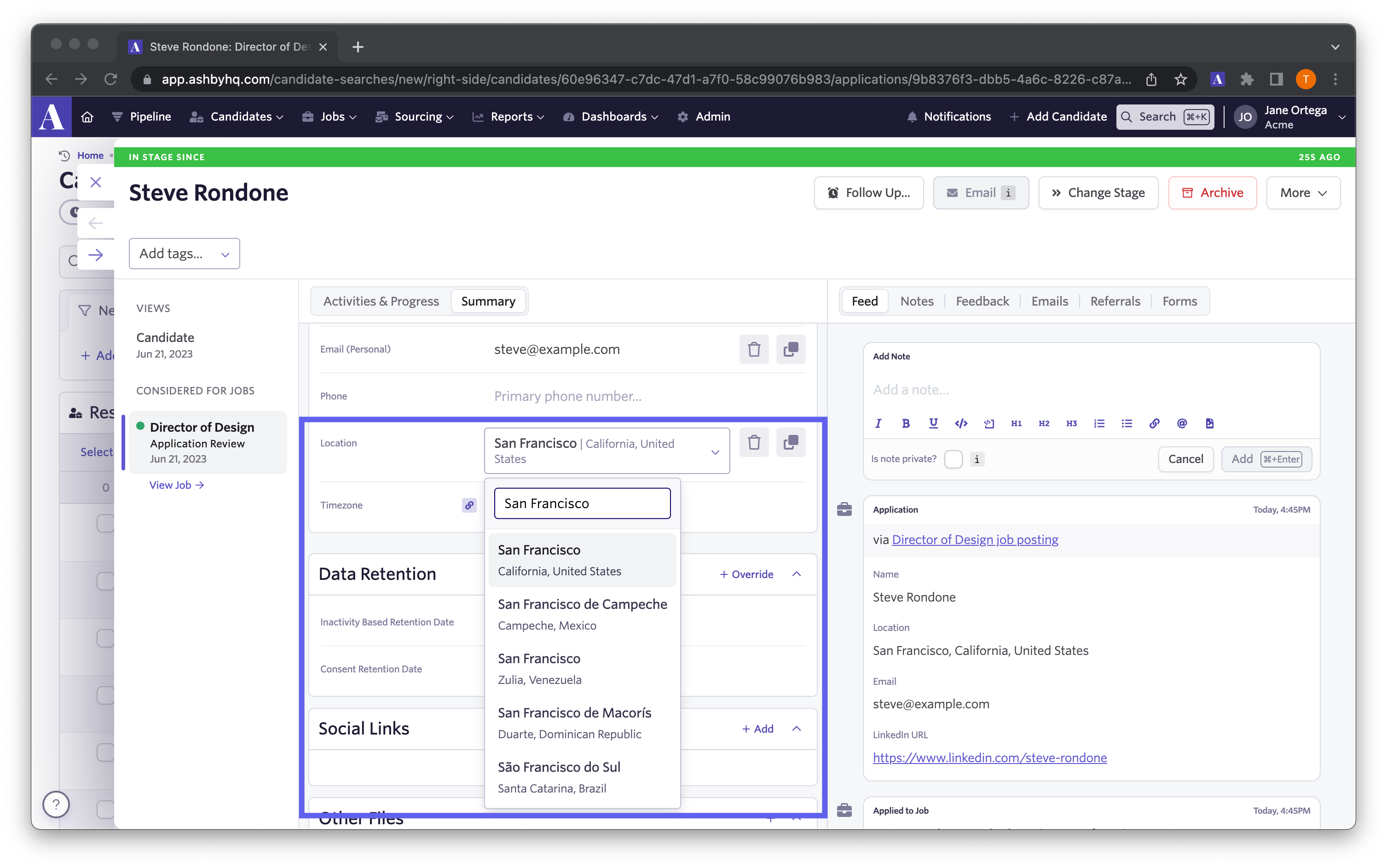
Task: Insert numbered list in note editor
Action: (x=1099, y=423)
